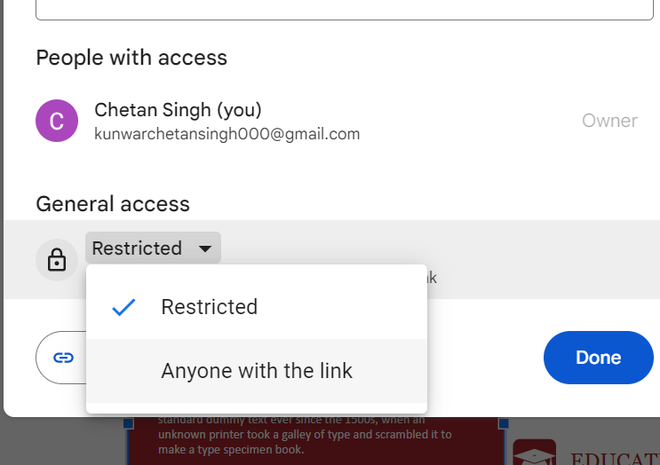Viewport: 660px width, 465px height.
Task: Choose Anyone with the link option
Action: click(x=256, y=371)
